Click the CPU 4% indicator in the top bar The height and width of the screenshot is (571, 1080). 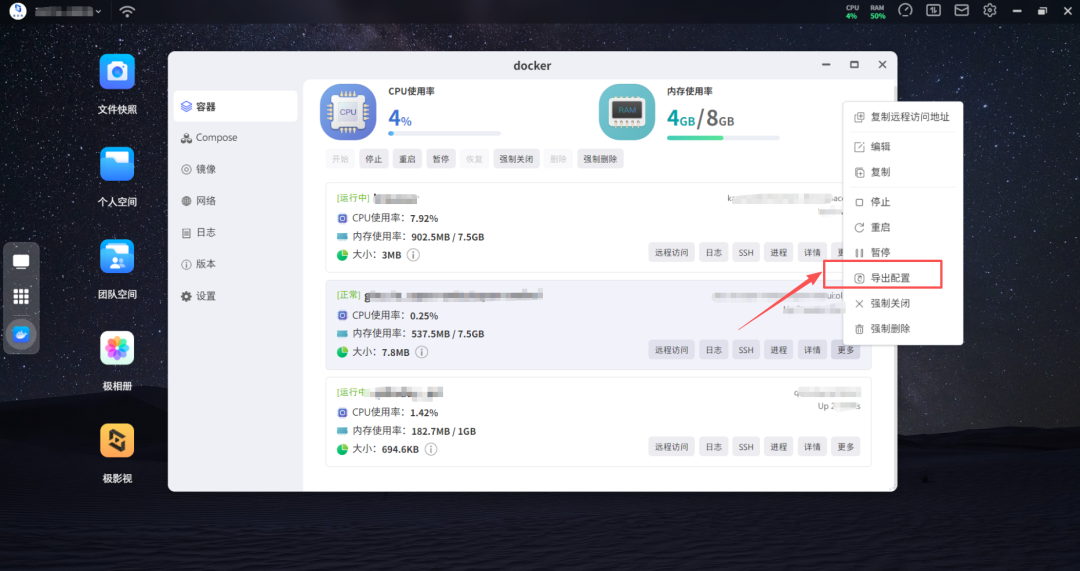(x=852, y=12)
